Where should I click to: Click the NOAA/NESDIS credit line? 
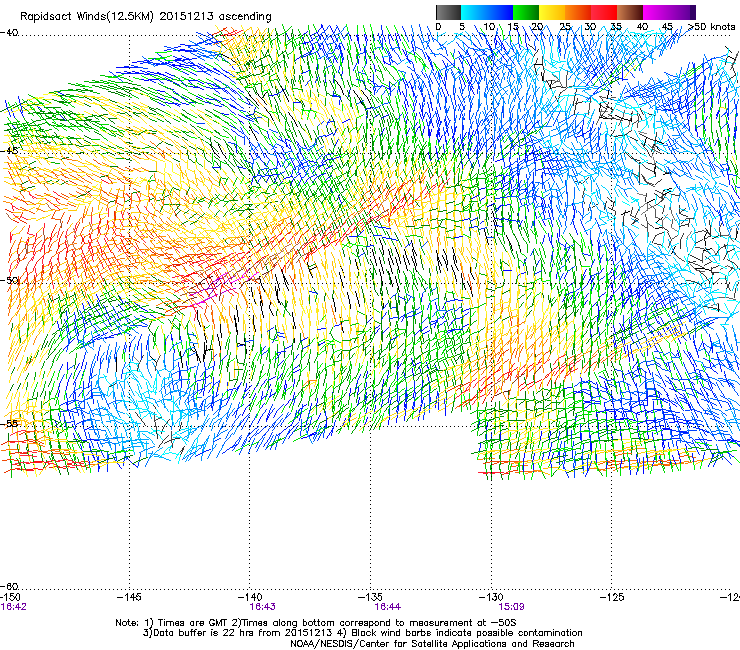click(432, 644)
